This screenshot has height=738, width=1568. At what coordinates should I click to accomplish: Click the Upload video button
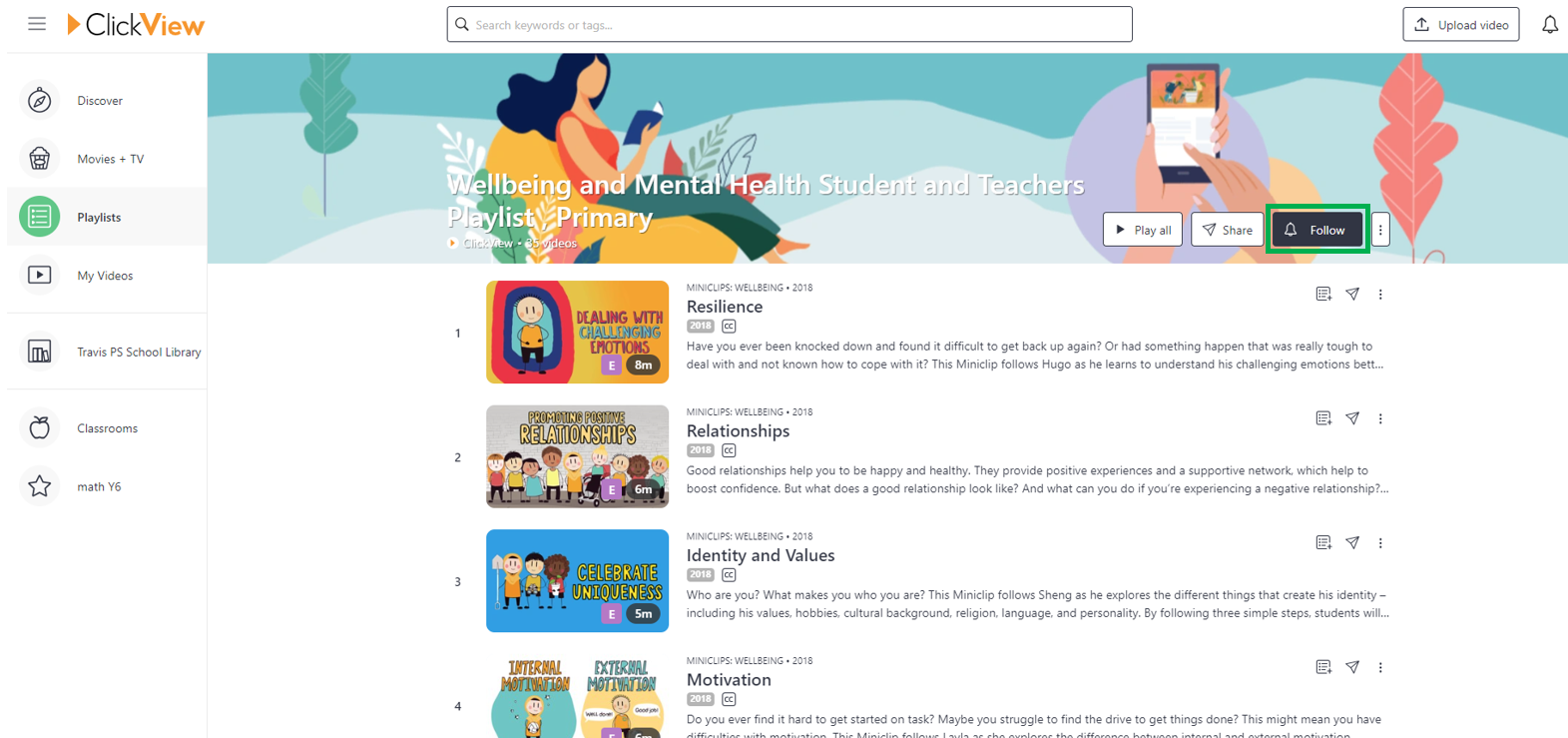pyautogui.click(x=1461, y=25)
